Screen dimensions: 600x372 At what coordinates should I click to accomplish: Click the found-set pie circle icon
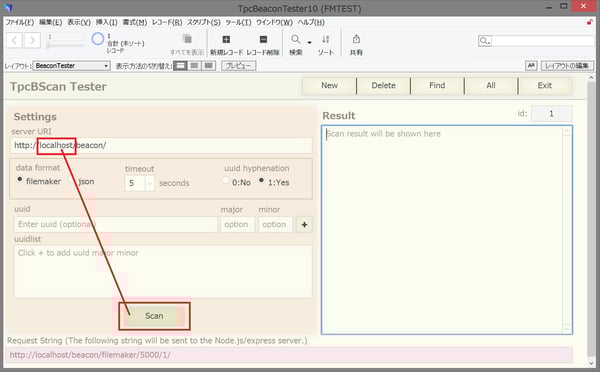point(98,39)
